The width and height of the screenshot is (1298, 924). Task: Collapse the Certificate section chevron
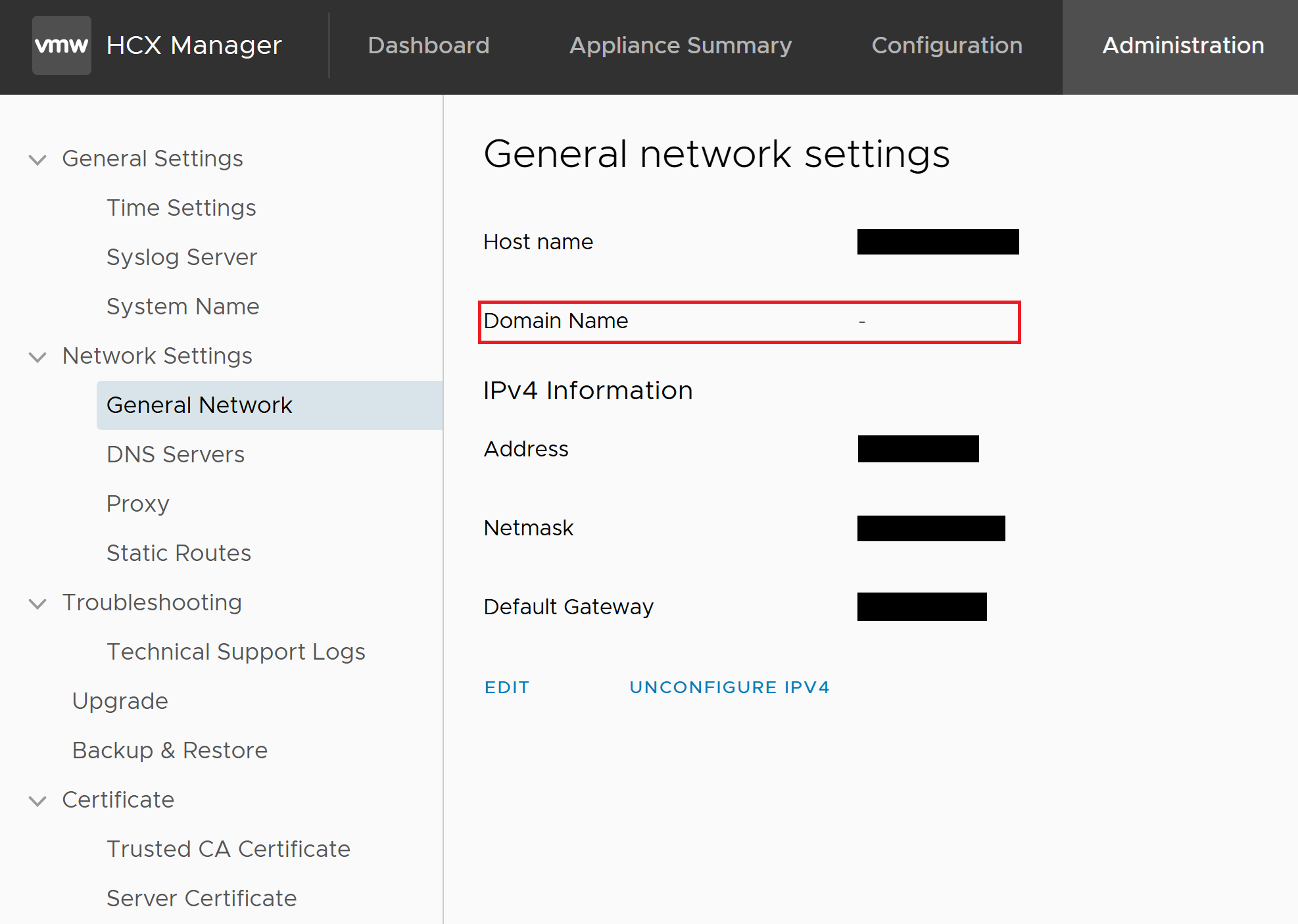click(38, 800)
